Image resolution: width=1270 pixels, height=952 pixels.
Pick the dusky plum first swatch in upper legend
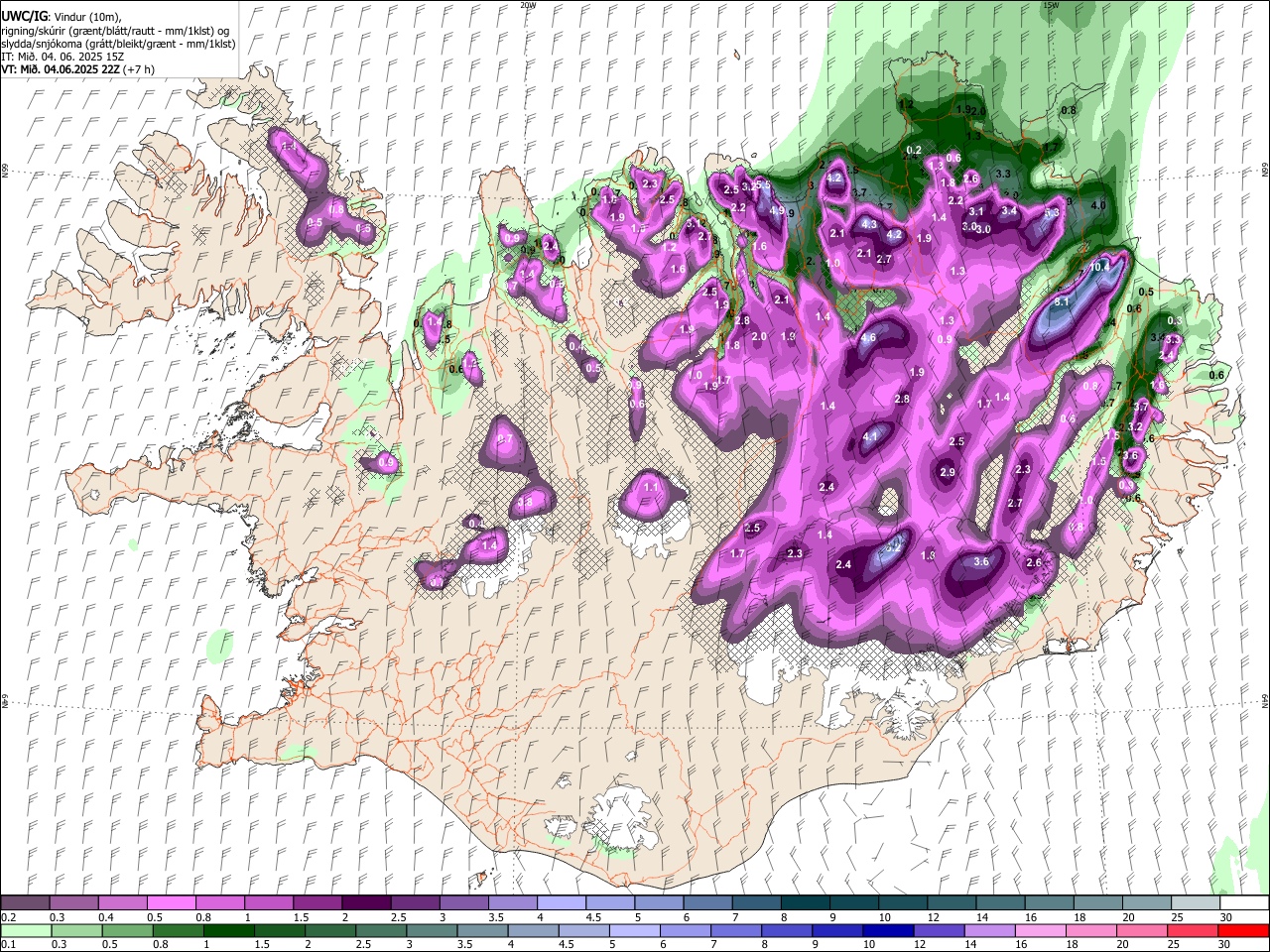coord(25,903)
